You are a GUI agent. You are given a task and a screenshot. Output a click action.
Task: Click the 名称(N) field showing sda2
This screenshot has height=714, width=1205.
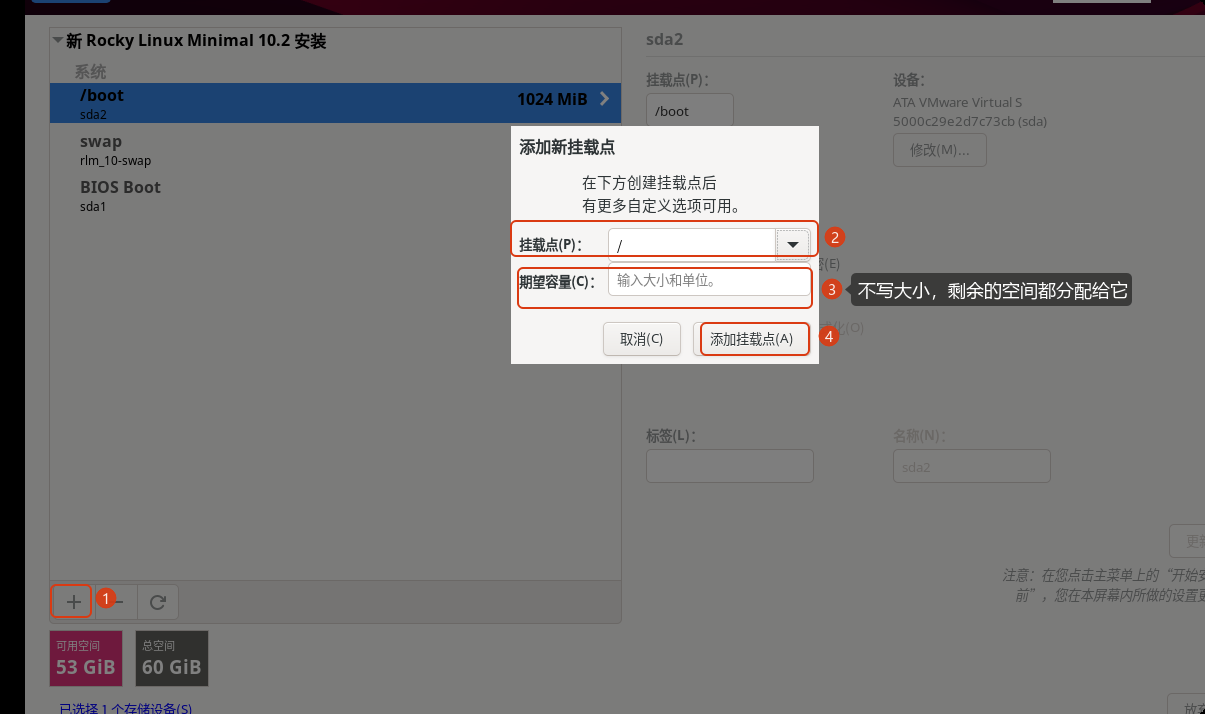(972, 466)
